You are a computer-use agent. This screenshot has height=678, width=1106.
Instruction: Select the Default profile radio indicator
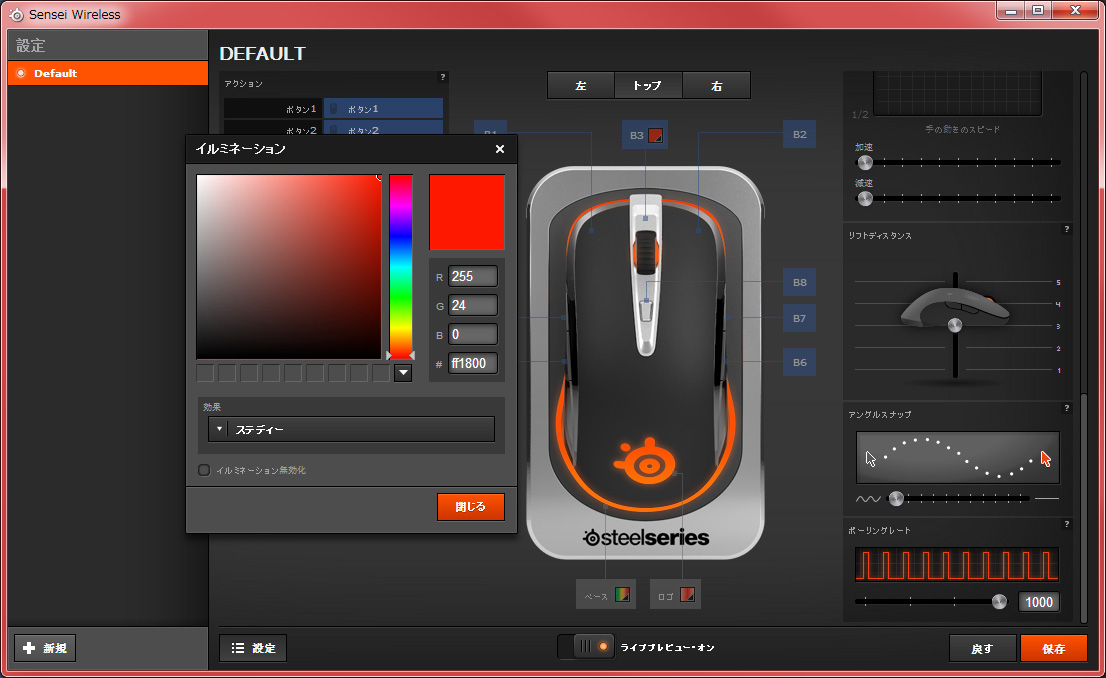point(20,73)
